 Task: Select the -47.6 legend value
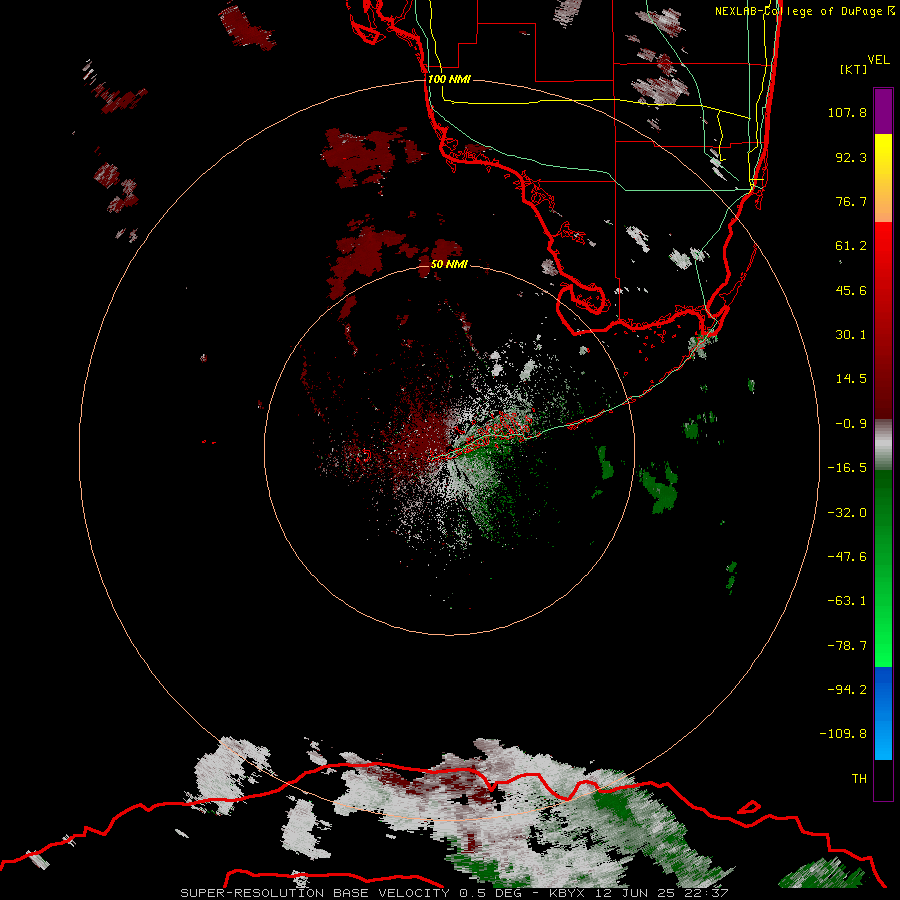pyautogui.click(x=847, y=557)
